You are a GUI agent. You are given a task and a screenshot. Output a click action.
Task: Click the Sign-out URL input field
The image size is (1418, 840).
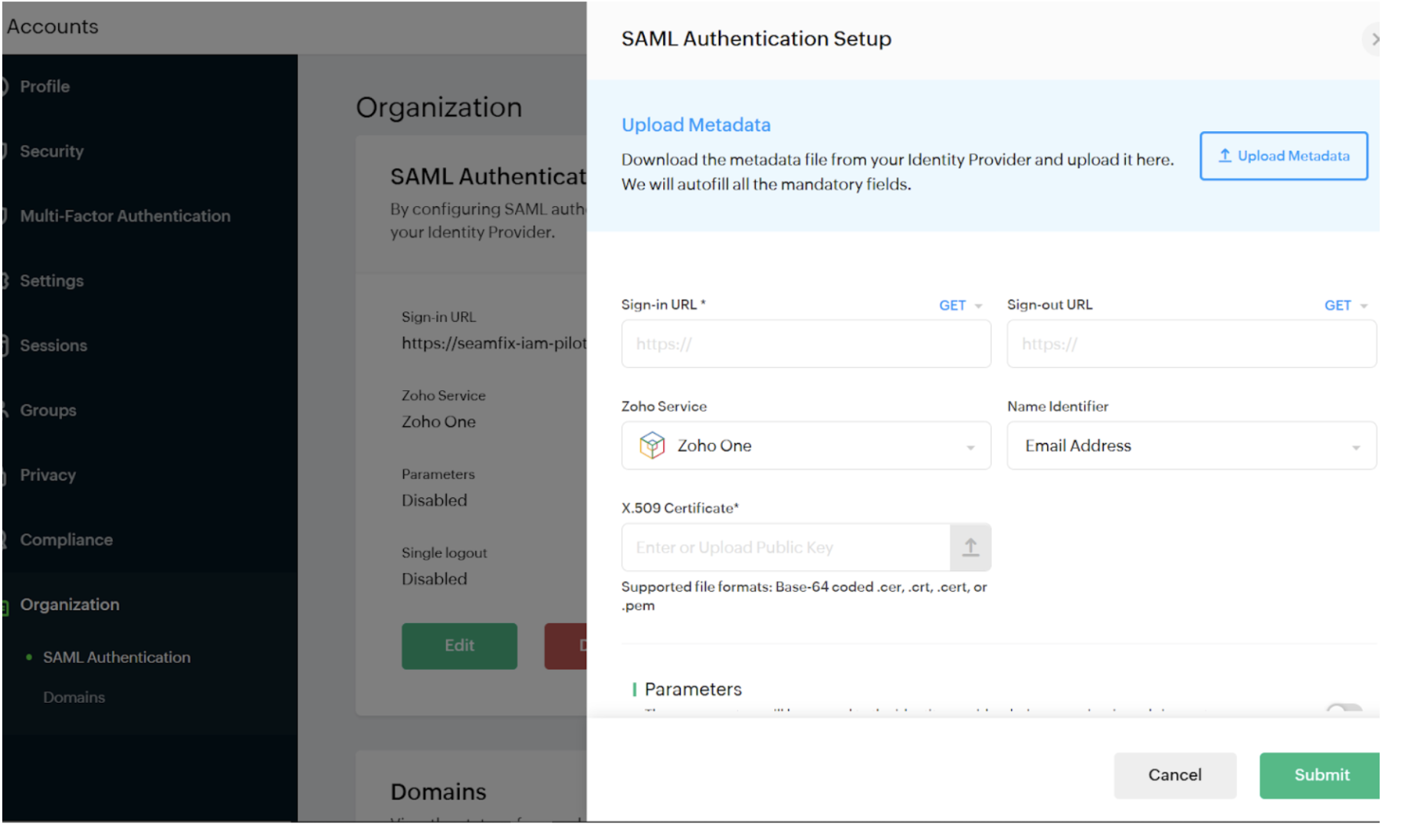pyautogui.click(x=1191, y=343)
